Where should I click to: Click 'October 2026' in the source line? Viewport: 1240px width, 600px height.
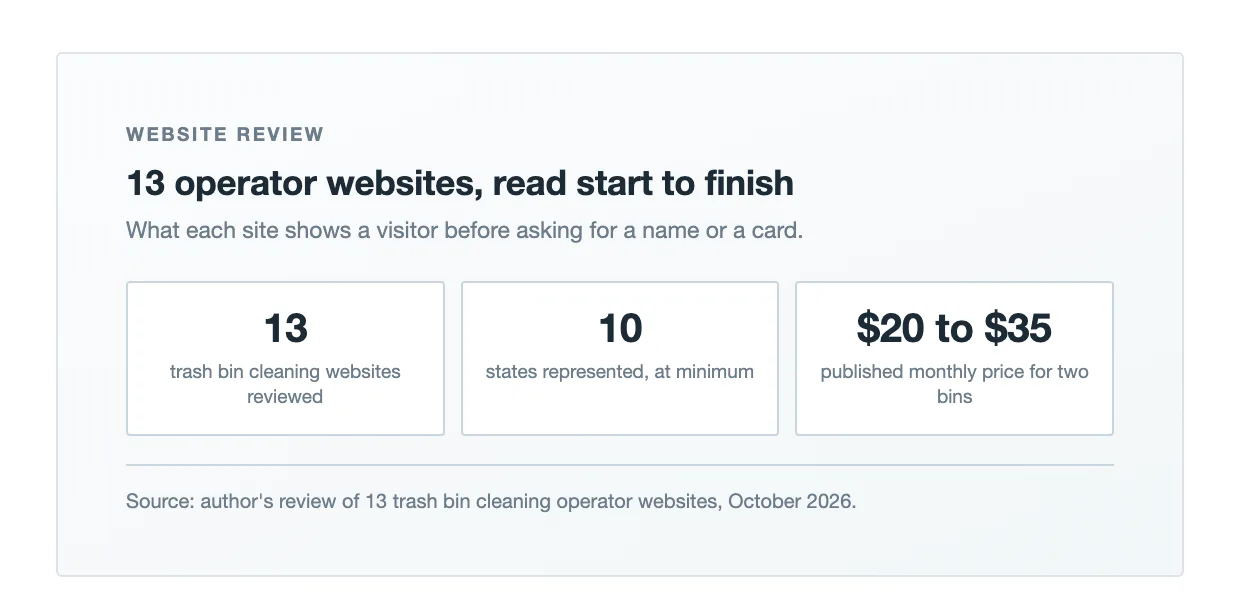790,501
